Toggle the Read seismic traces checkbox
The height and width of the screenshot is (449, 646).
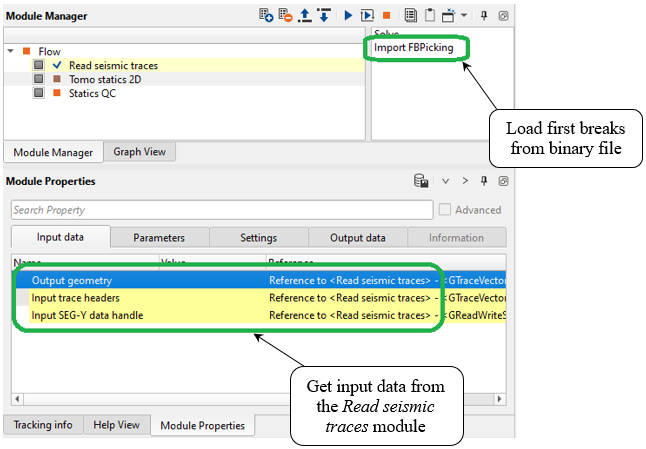pos(39,65)
